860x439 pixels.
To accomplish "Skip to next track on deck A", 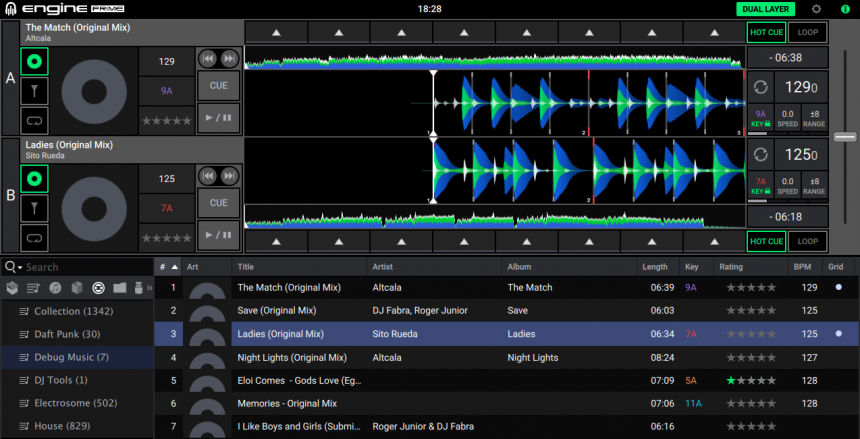I will tap(229, 59).
